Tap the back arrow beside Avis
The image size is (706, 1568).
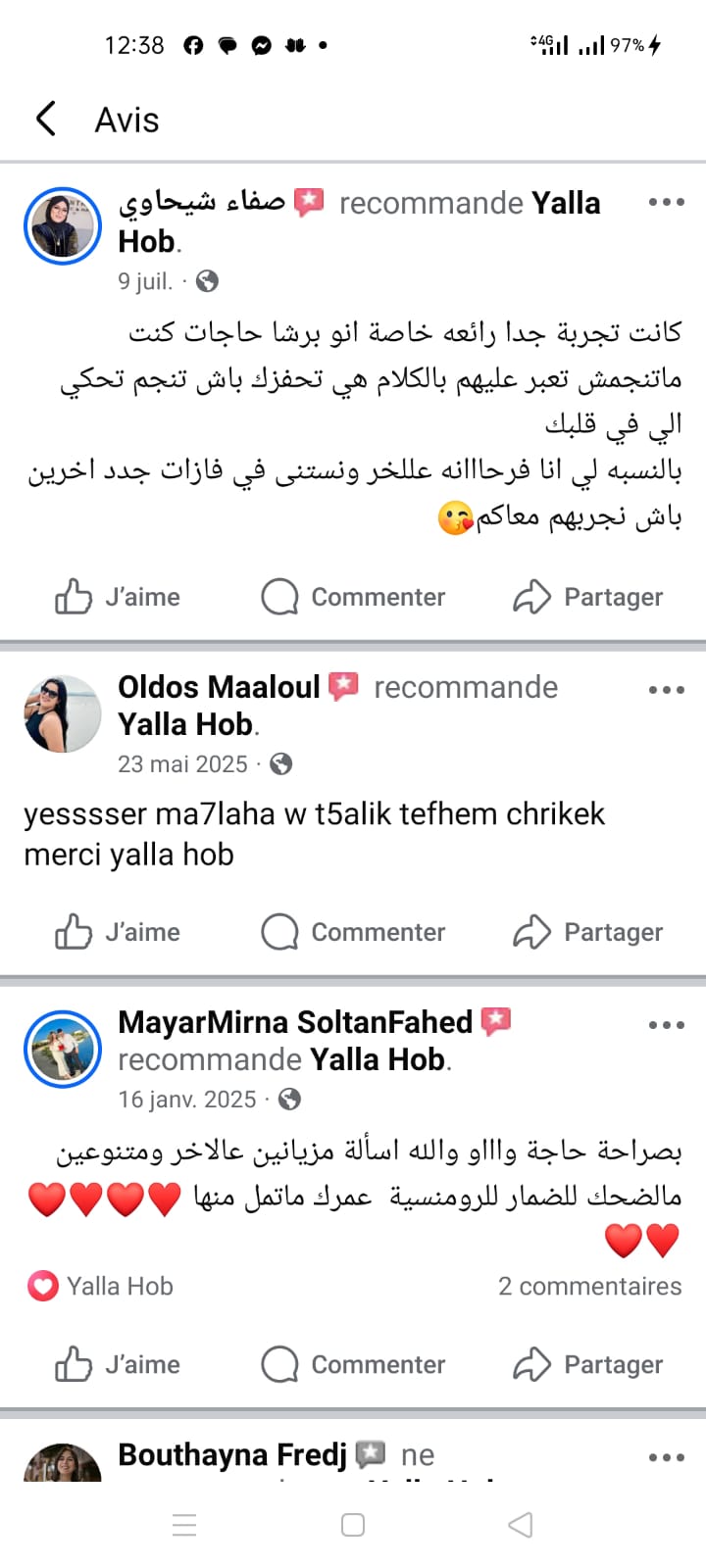(45, 120)
